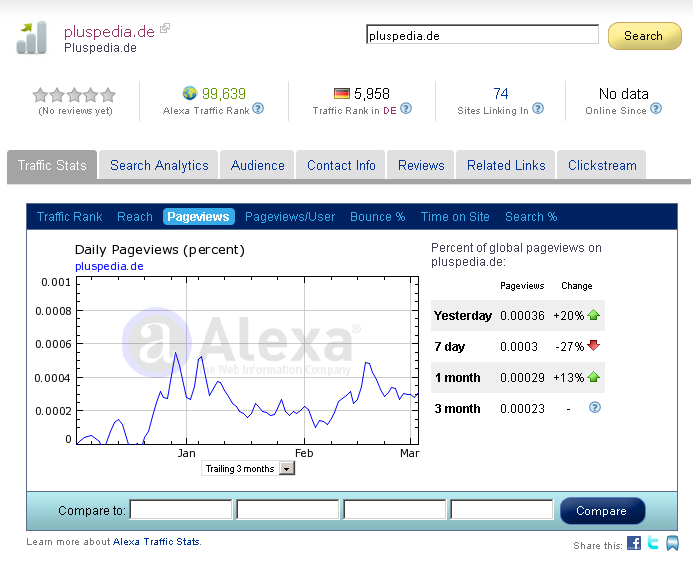Image resolution: width=693 pixels, height=566 pixels.
Task: Click the DE country link
Action: click(390, 110)
